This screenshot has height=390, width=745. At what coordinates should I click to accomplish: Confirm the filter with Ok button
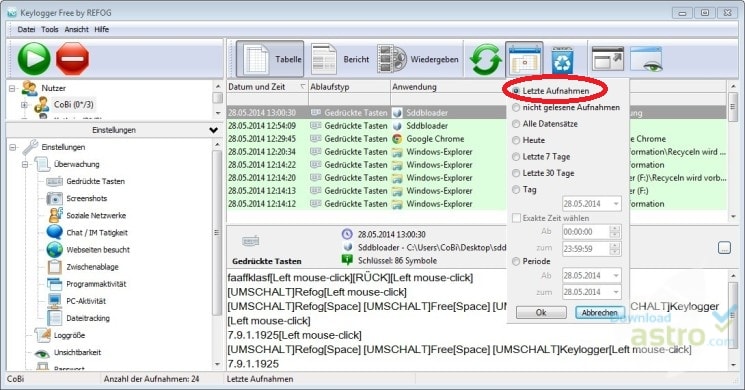[541, 313]
